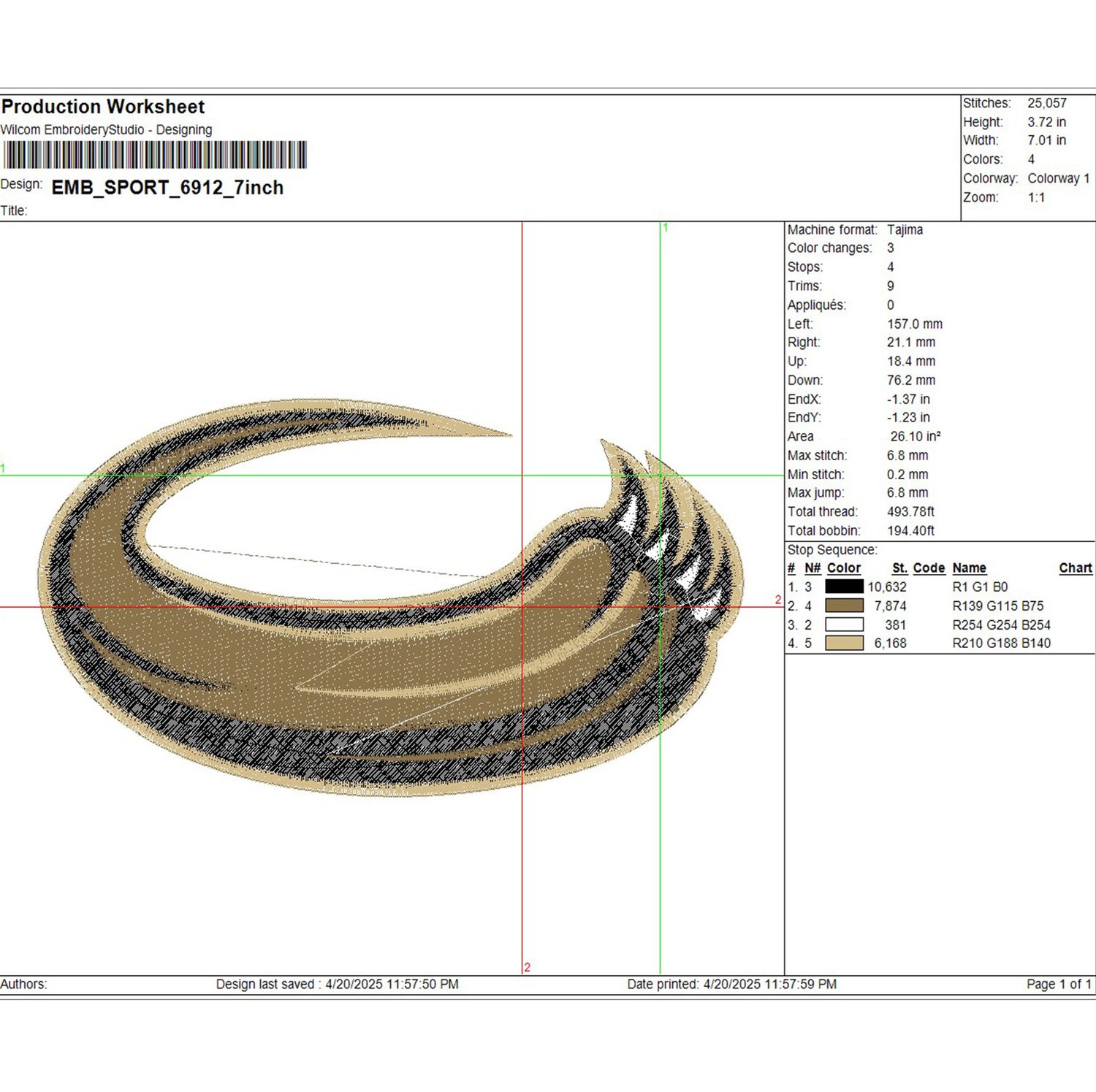Select the barcode under Wilcom EmbroideryStudio
Image resolution: width=1096 pixels, height=1092 pixels.
click(x=155, y=155)
